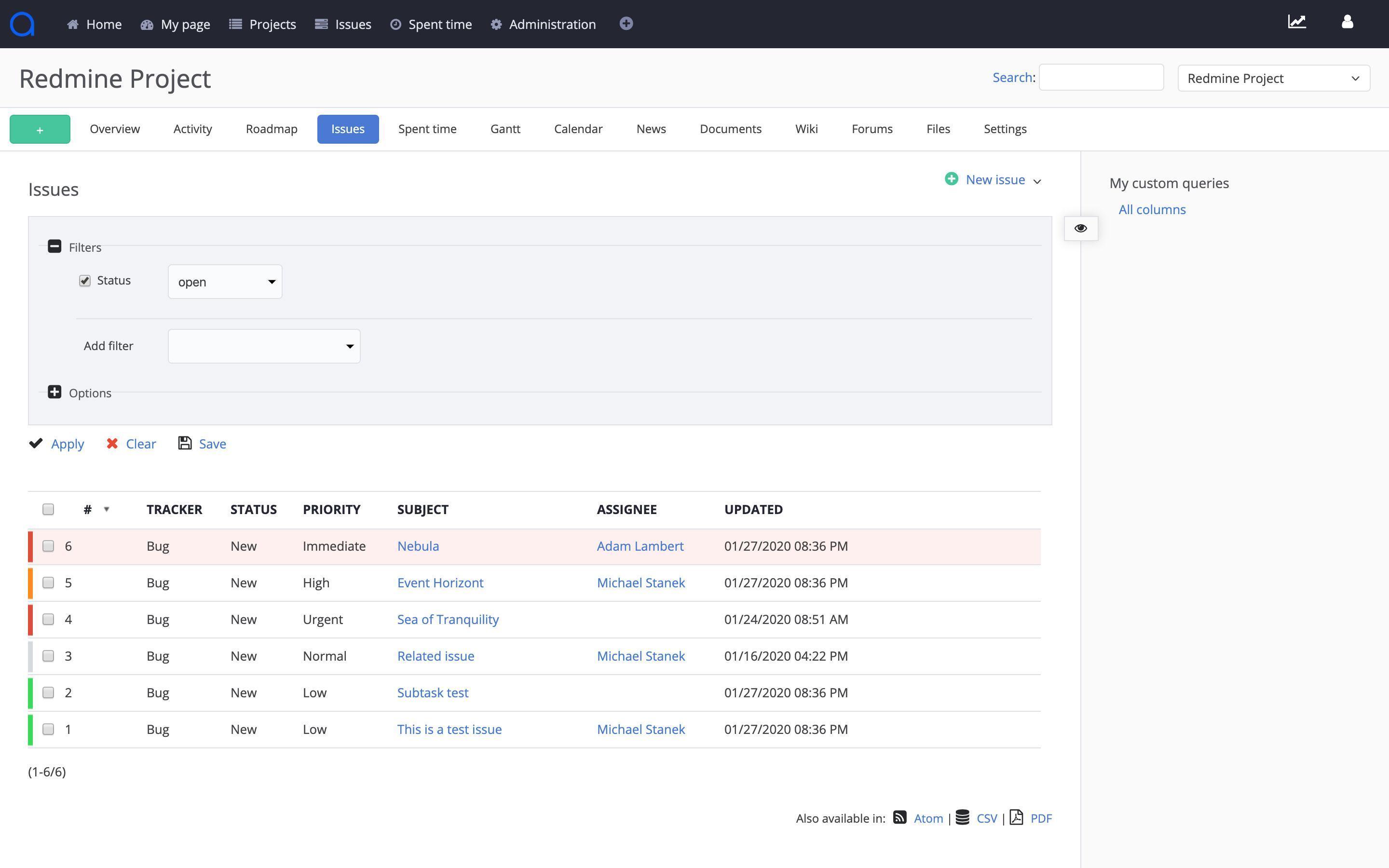Click the PDF file icon
Image resolution: width=1389 pixels, height=868 pixels.
point(1017,817)
